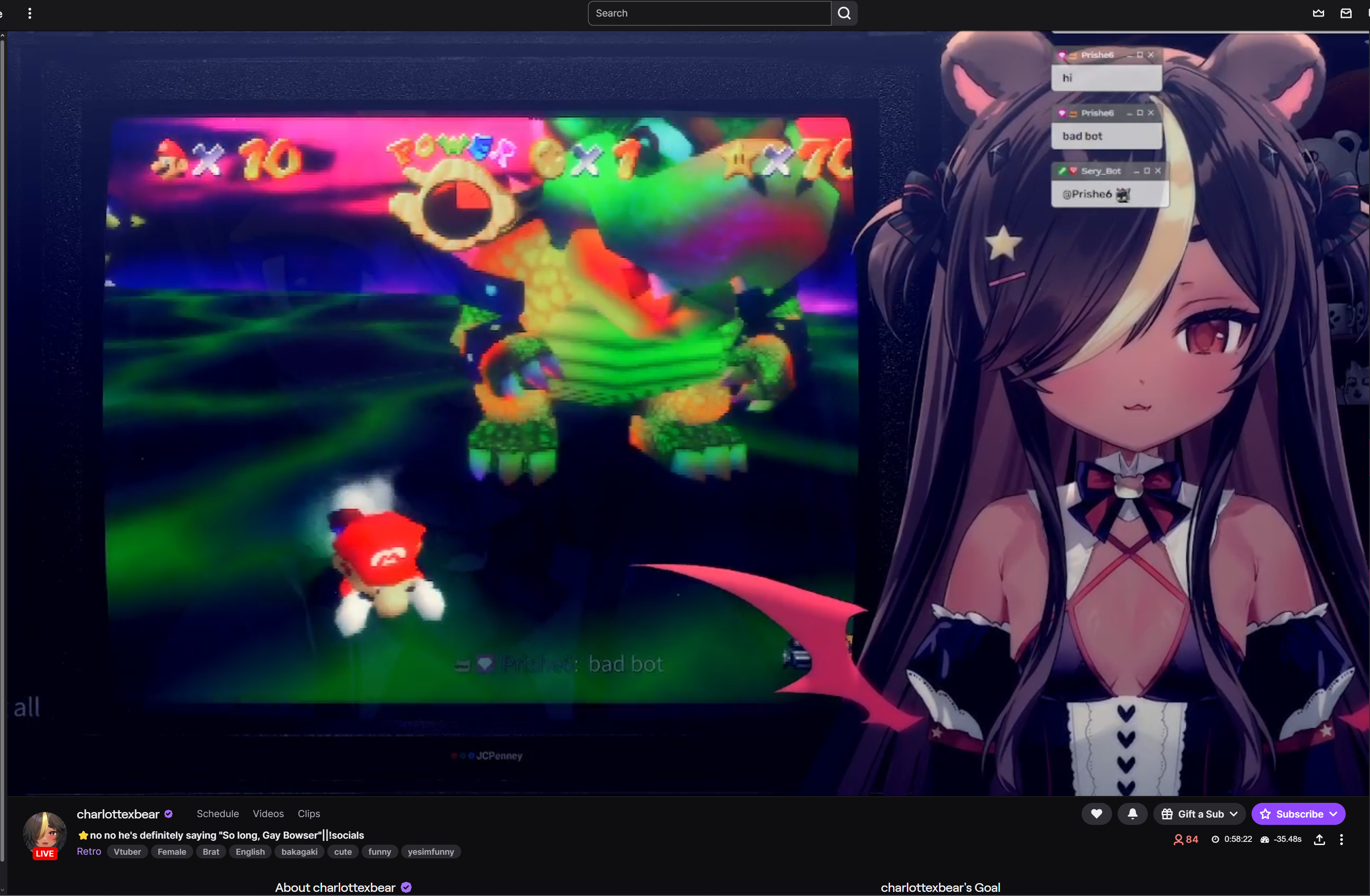This screenshot has height=896, width=1370.
Task: Open charlottexbear channel name link
Action: click(118, 814)
